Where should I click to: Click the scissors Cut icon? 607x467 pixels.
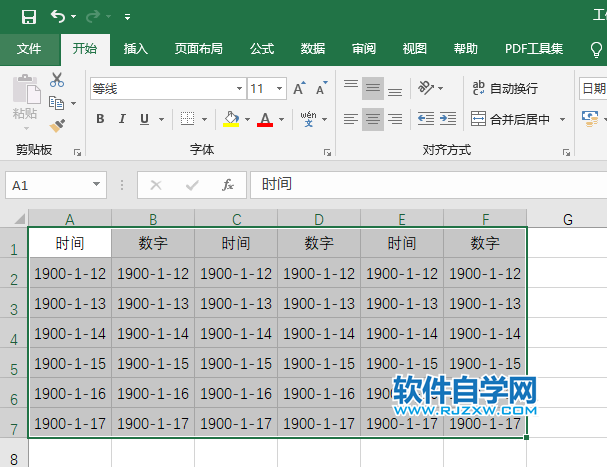tap(57, 80)
